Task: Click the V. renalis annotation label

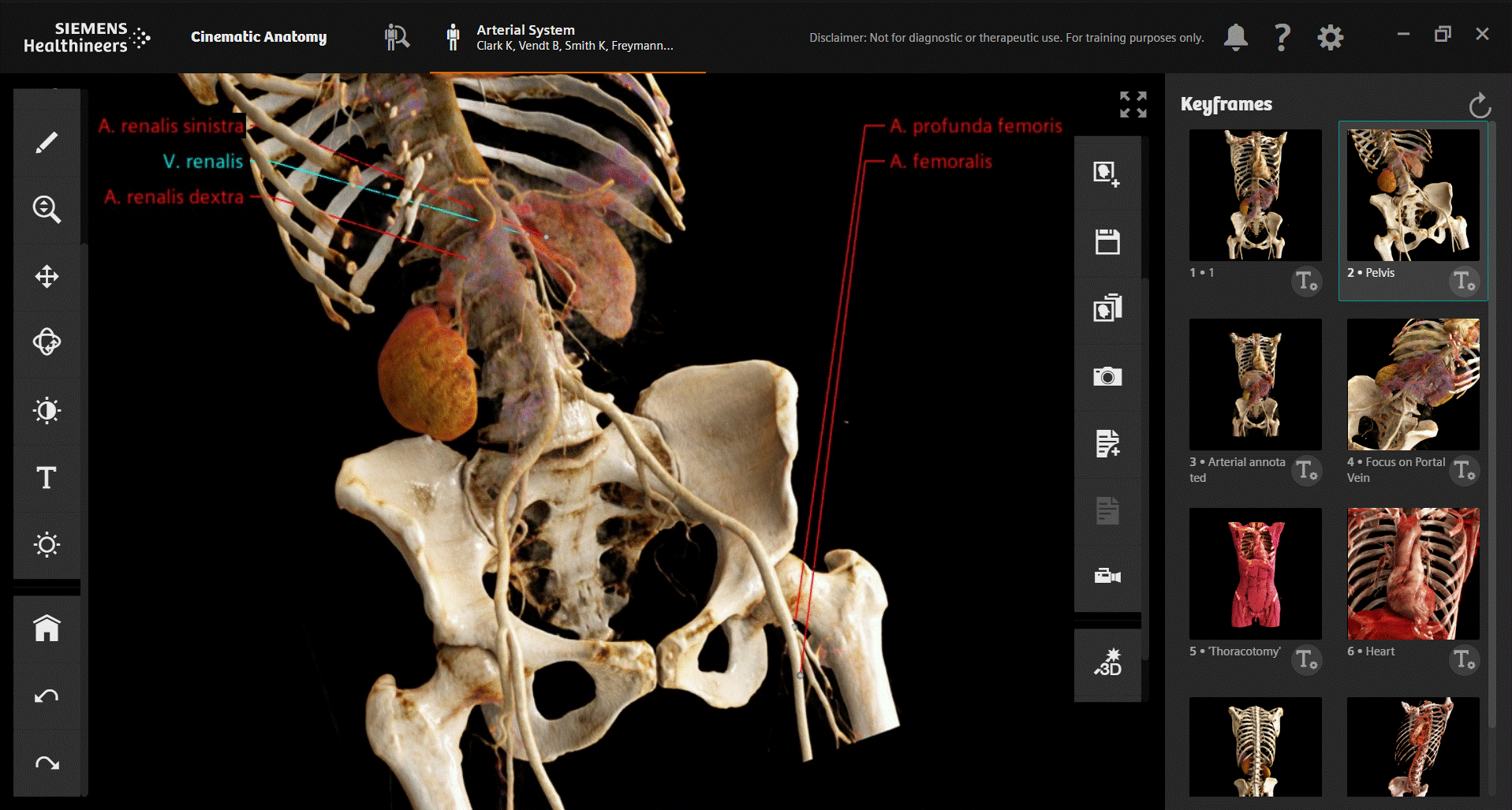Action: [203, 162]
